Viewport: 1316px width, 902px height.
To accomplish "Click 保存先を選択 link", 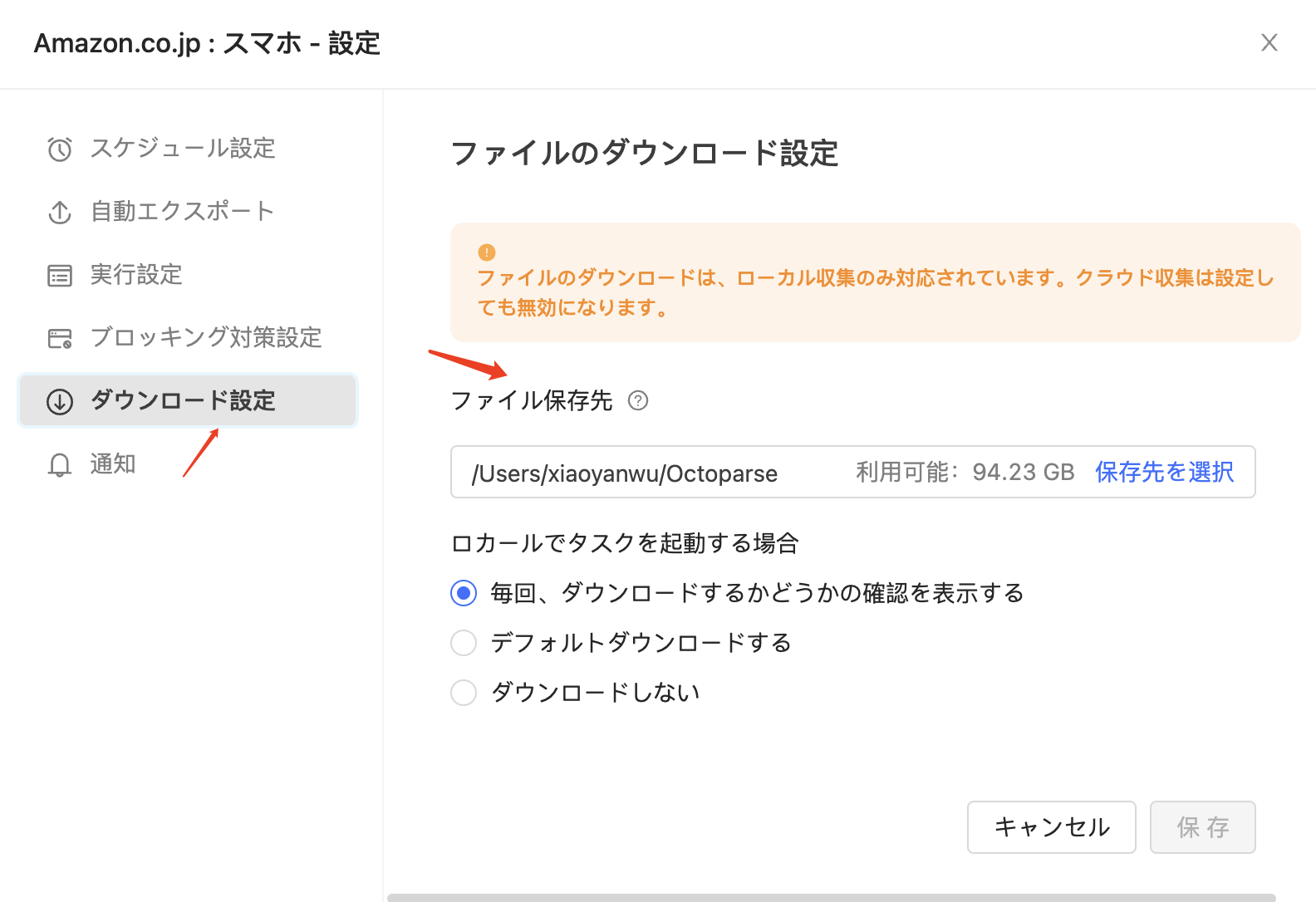I will [x=1164, y=473].
